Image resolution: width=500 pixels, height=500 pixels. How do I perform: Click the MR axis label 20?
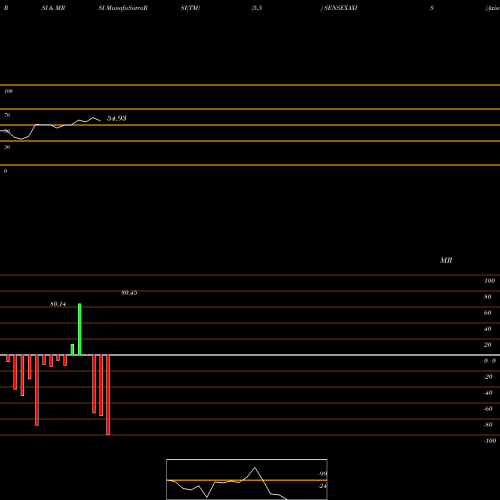[x=487, y=345]
